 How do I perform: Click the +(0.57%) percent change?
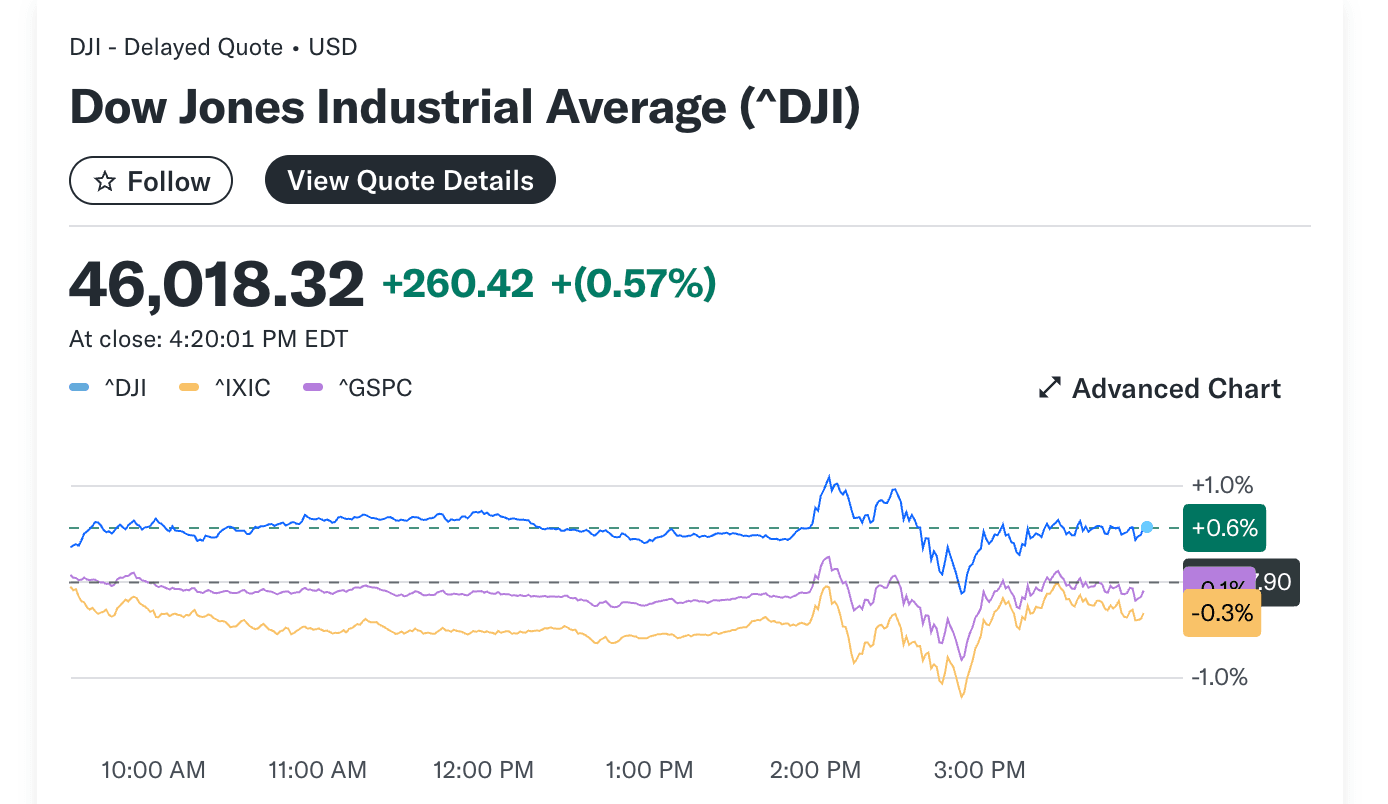click(x=633, y=284)
